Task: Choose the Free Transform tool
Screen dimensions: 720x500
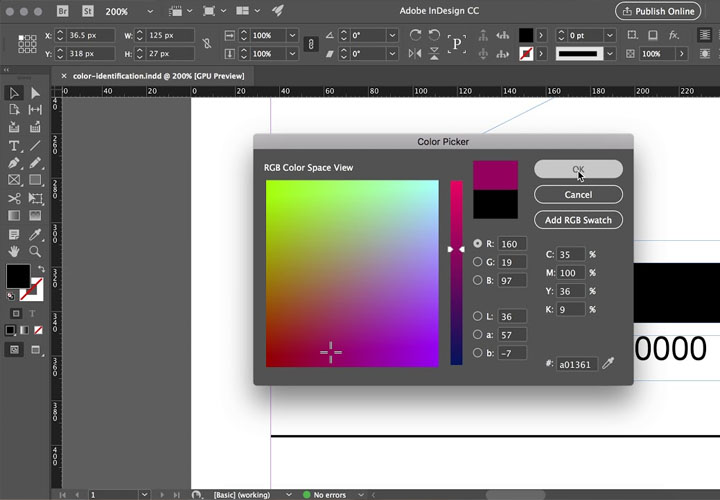Action: (x=35, y=198)
